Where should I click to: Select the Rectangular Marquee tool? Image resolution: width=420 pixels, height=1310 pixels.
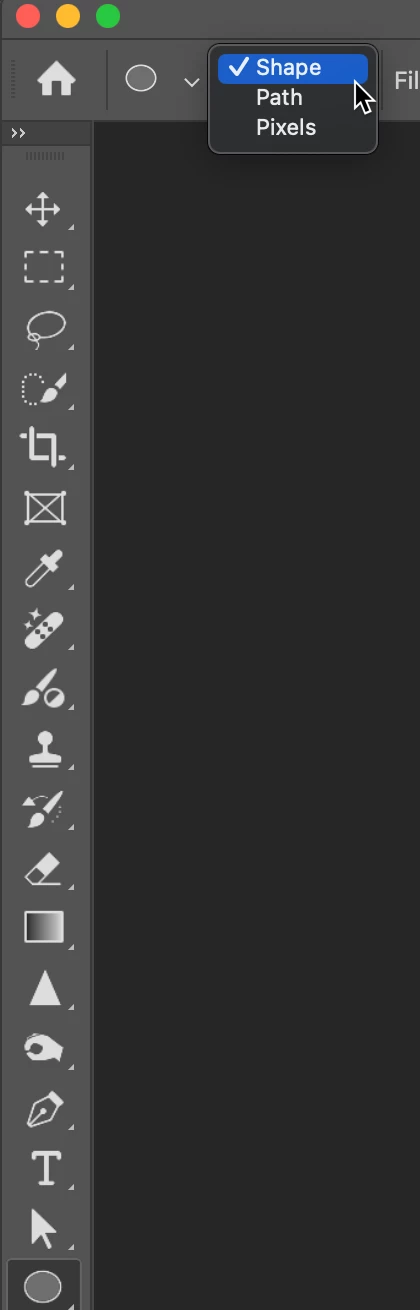click(x=43, y=268)
